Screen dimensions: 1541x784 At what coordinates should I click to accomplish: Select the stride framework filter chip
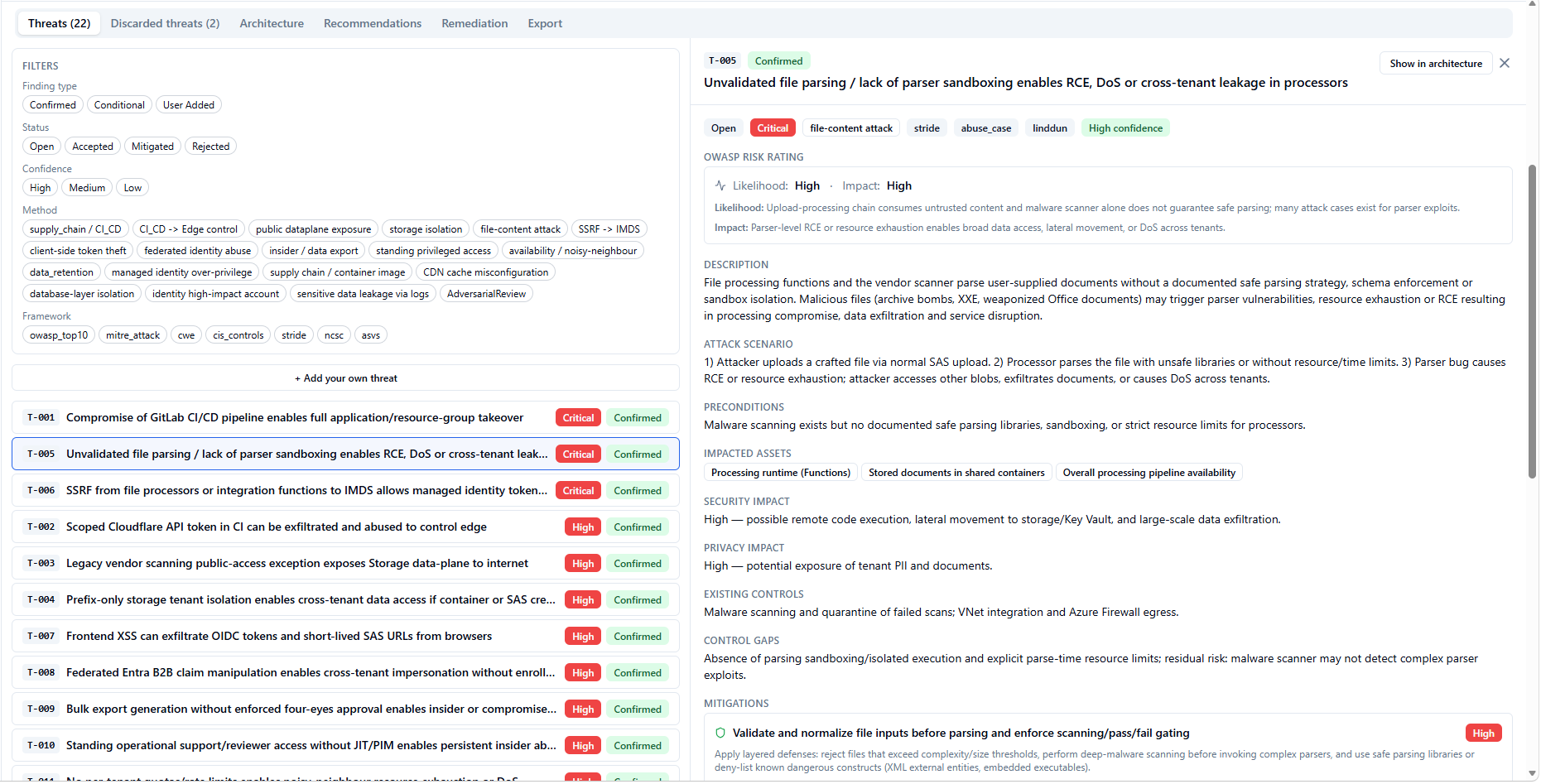[x=294, y=335]
